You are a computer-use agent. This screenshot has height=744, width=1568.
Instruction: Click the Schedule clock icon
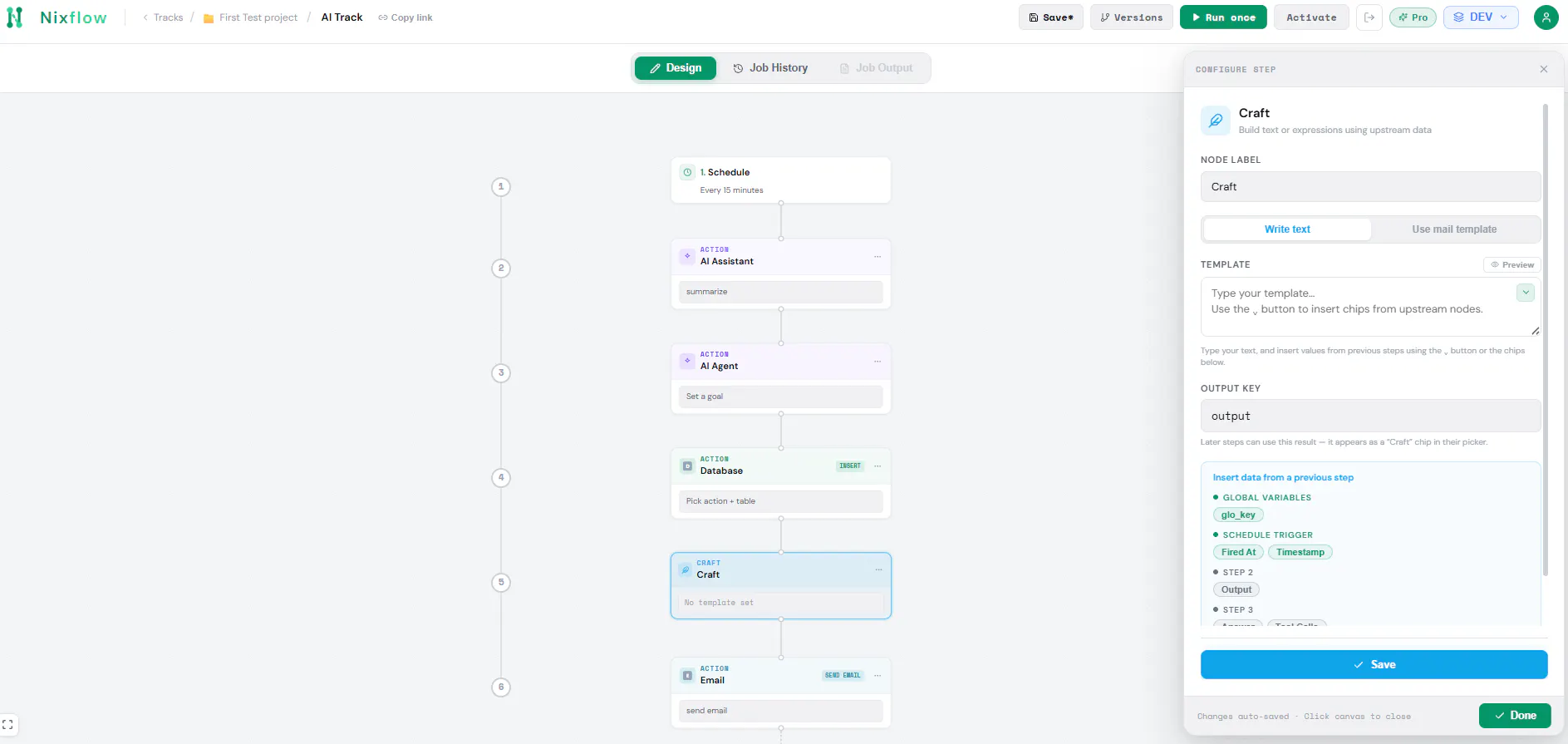[687, 173]
